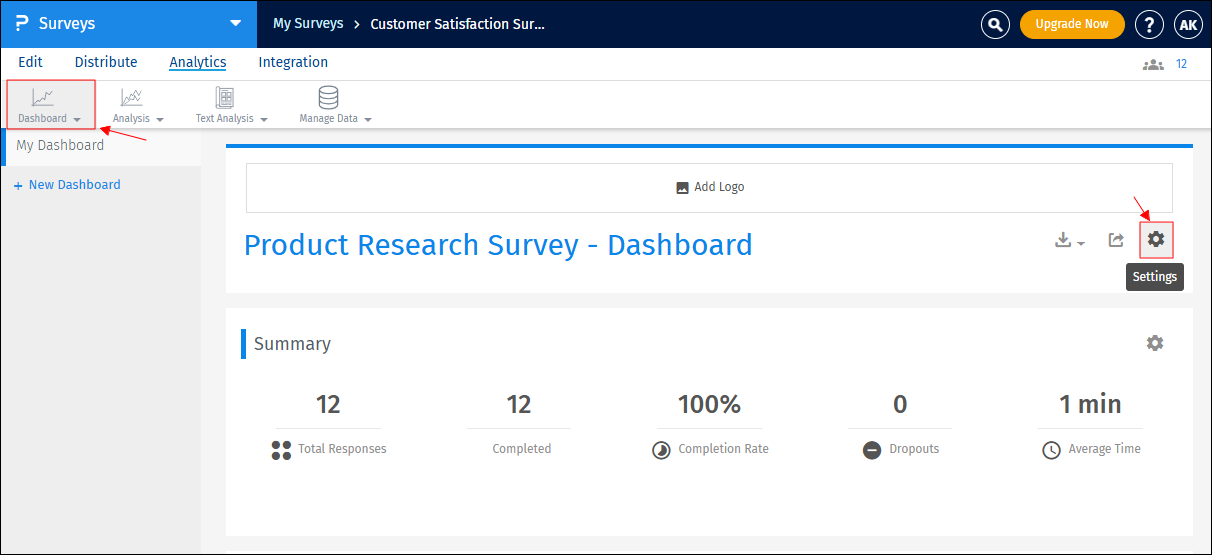Click the Add Logo area

click(x=709, y=188)
